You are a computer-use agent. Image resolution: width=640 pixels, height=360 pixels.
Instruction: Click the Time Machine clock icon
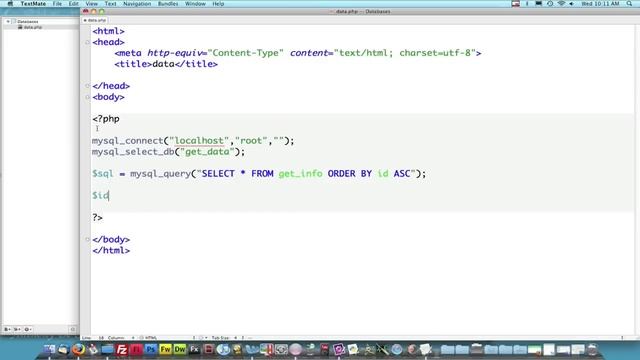coord(550,4)
